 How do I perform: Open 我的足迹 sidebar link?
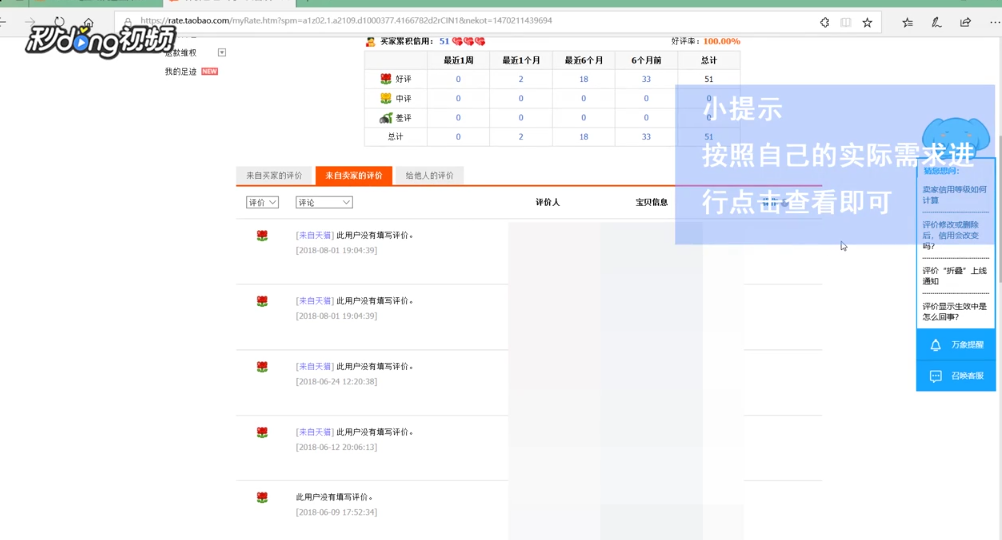181,72
